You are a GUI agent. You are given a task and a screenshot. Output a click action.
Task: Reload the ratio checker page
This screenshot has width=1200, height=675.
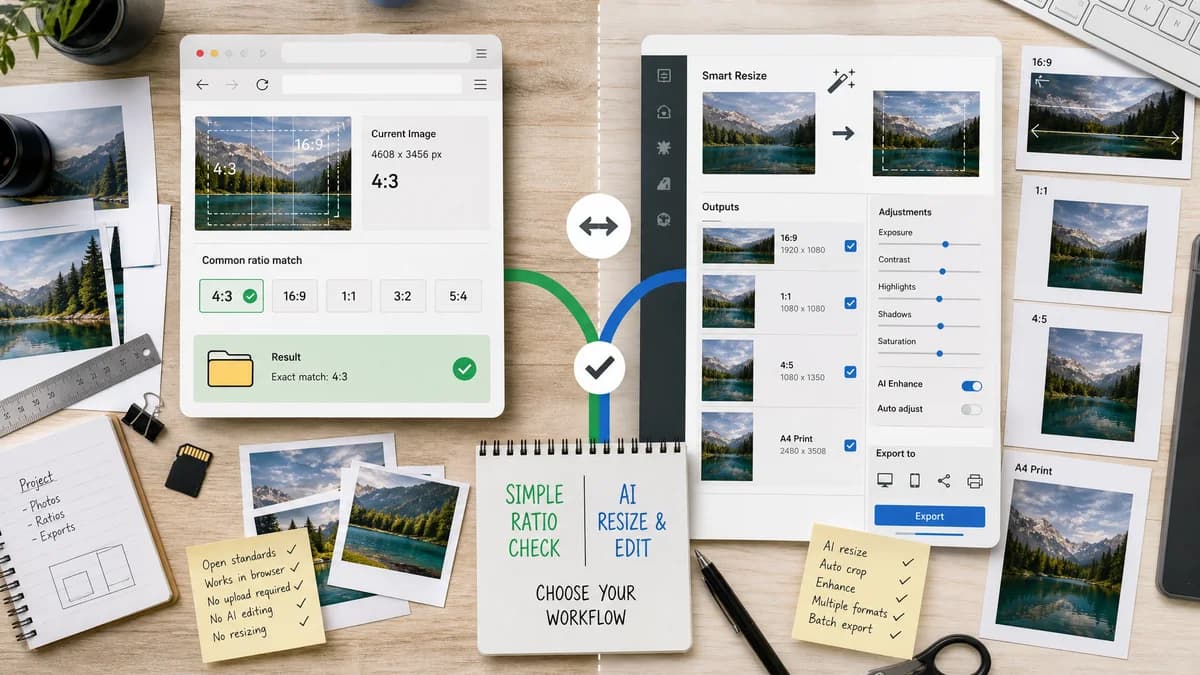[x=262, y=85]
